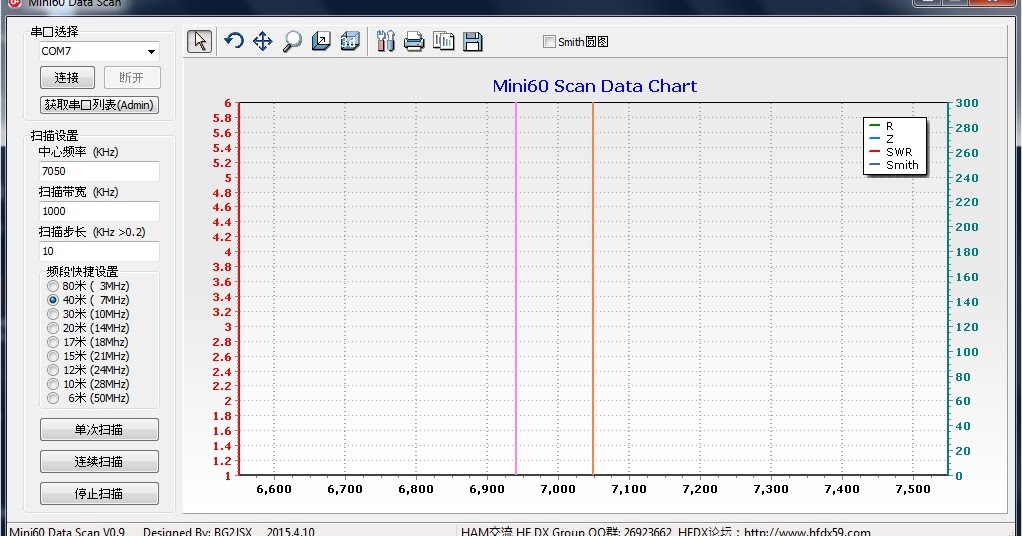Click the 中心频率 (KHz) label
Image resolution: width=1022 pixels, height=536 pixels.
pyautogui.click(x=78, y=152)
